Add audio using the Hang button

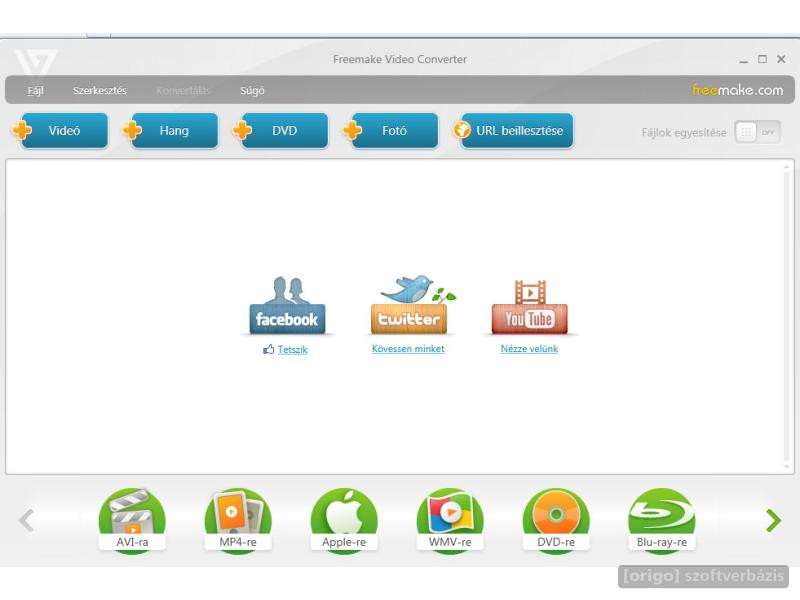(x=170, y=131)
